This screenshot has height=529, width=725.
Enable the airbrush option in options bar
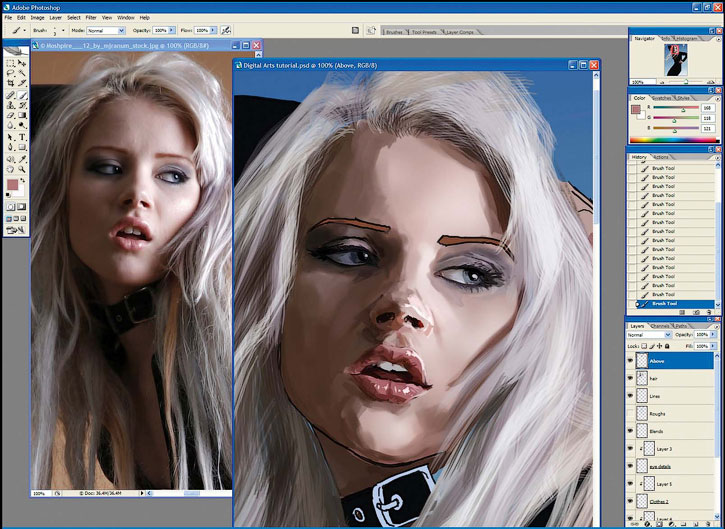[x=226, y=30]
